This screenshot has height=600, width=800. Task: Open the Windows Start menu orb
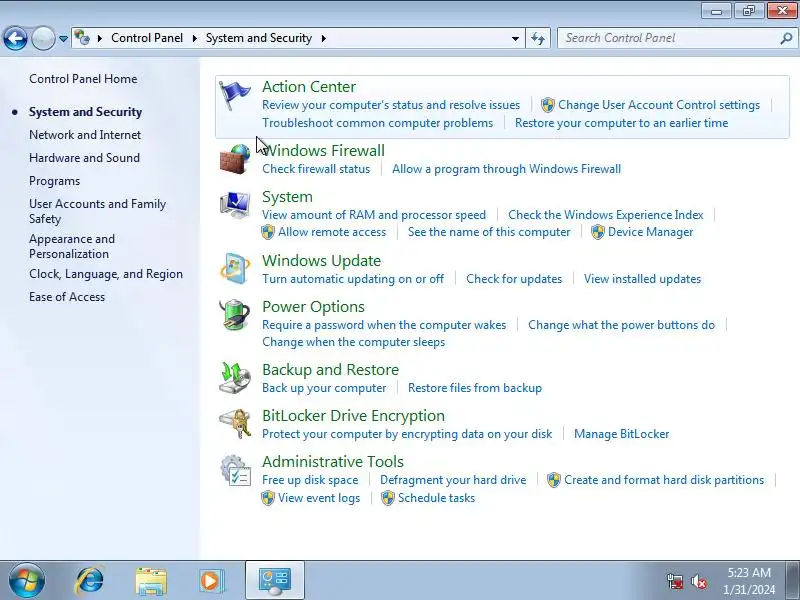point(27,580)
